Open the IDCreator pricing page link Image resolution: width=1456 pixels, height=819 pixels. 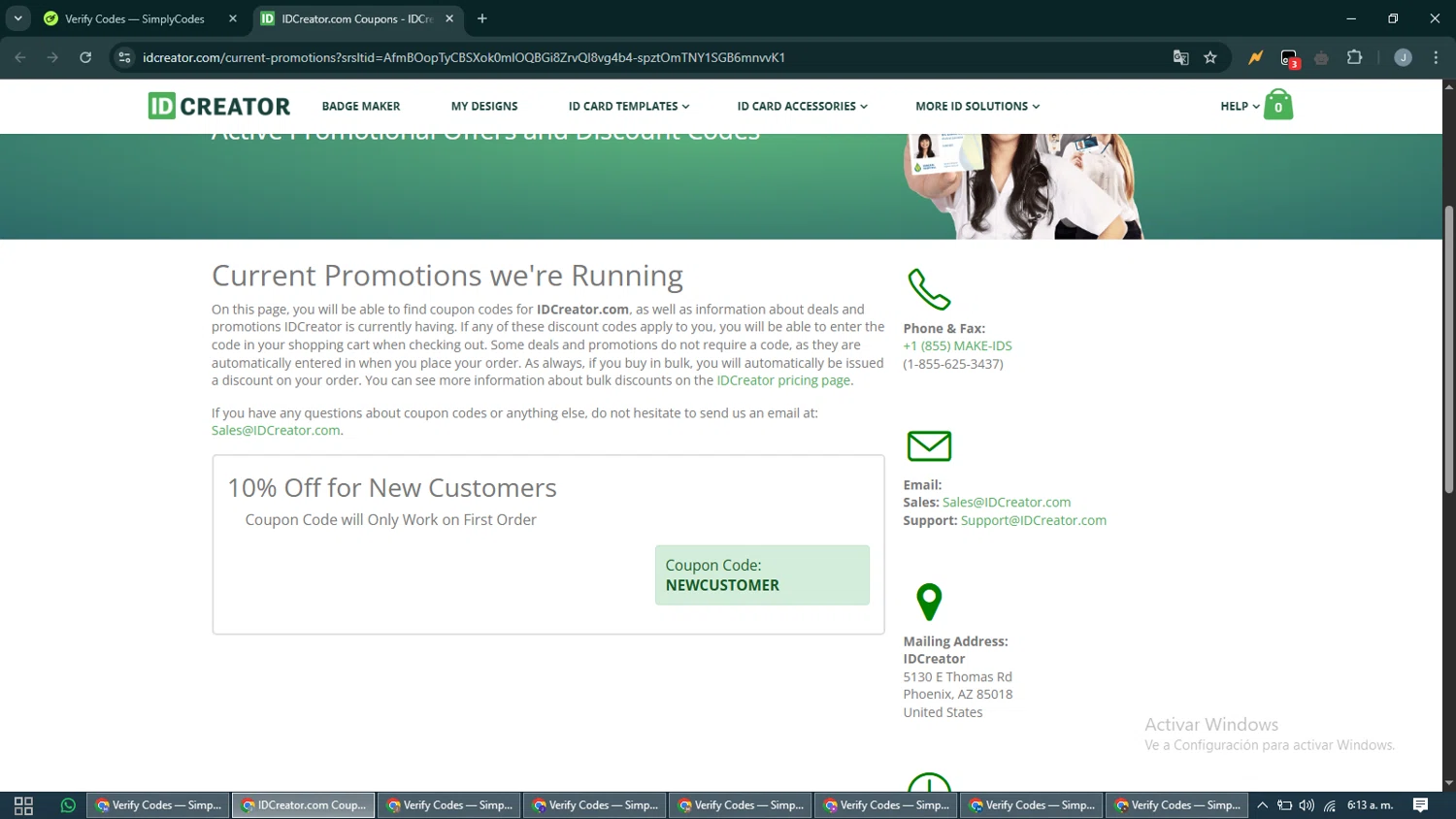coord(783,380)
